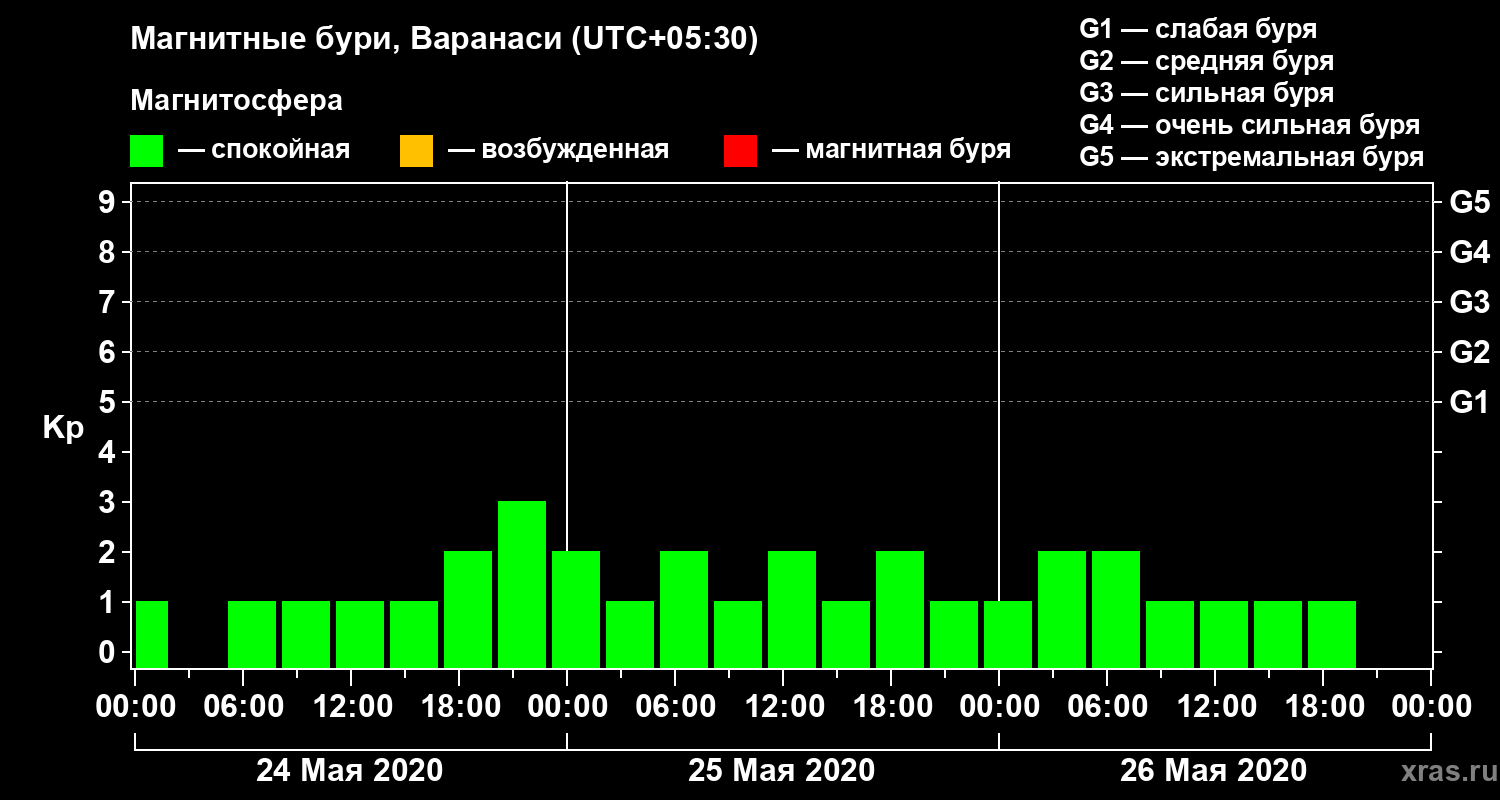
Task: Click the Kp 2 bar right after the 25 May midnight line
Action: tap(576, 609)
